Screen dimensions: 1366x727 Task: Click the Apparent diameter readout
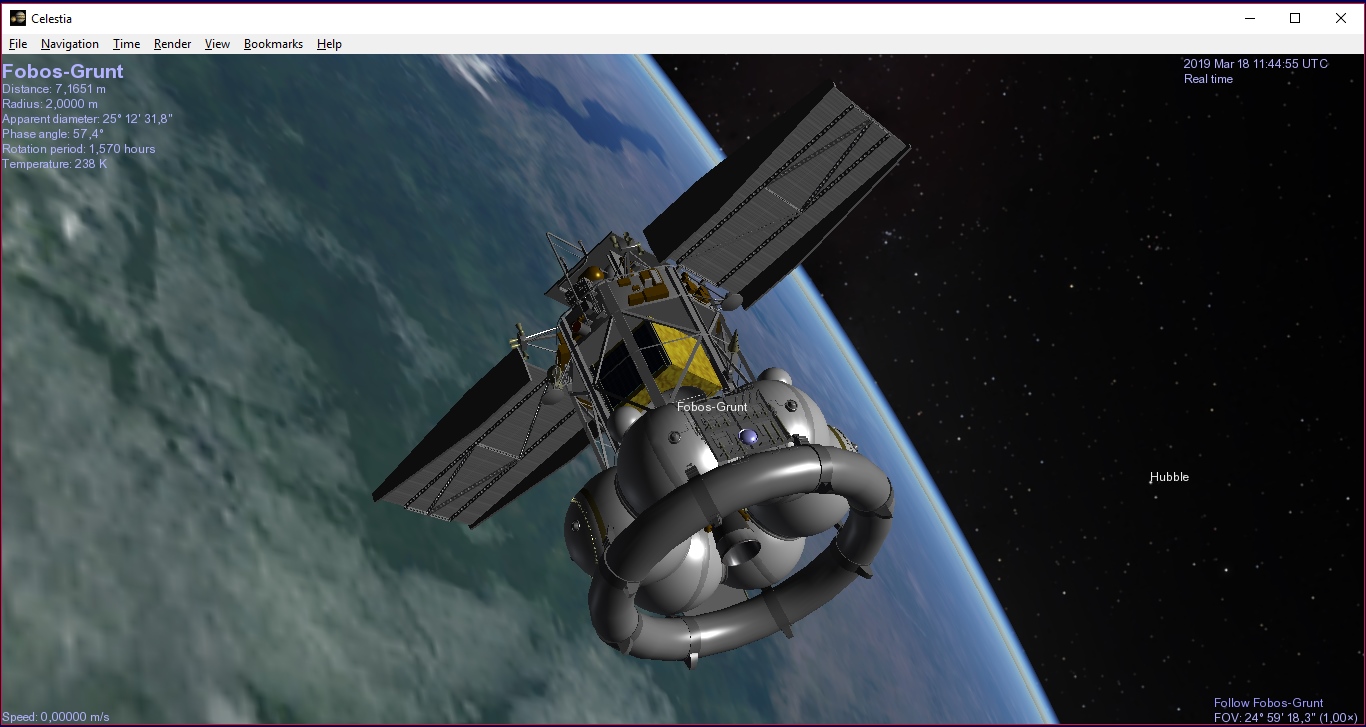[x=87, y=119]
